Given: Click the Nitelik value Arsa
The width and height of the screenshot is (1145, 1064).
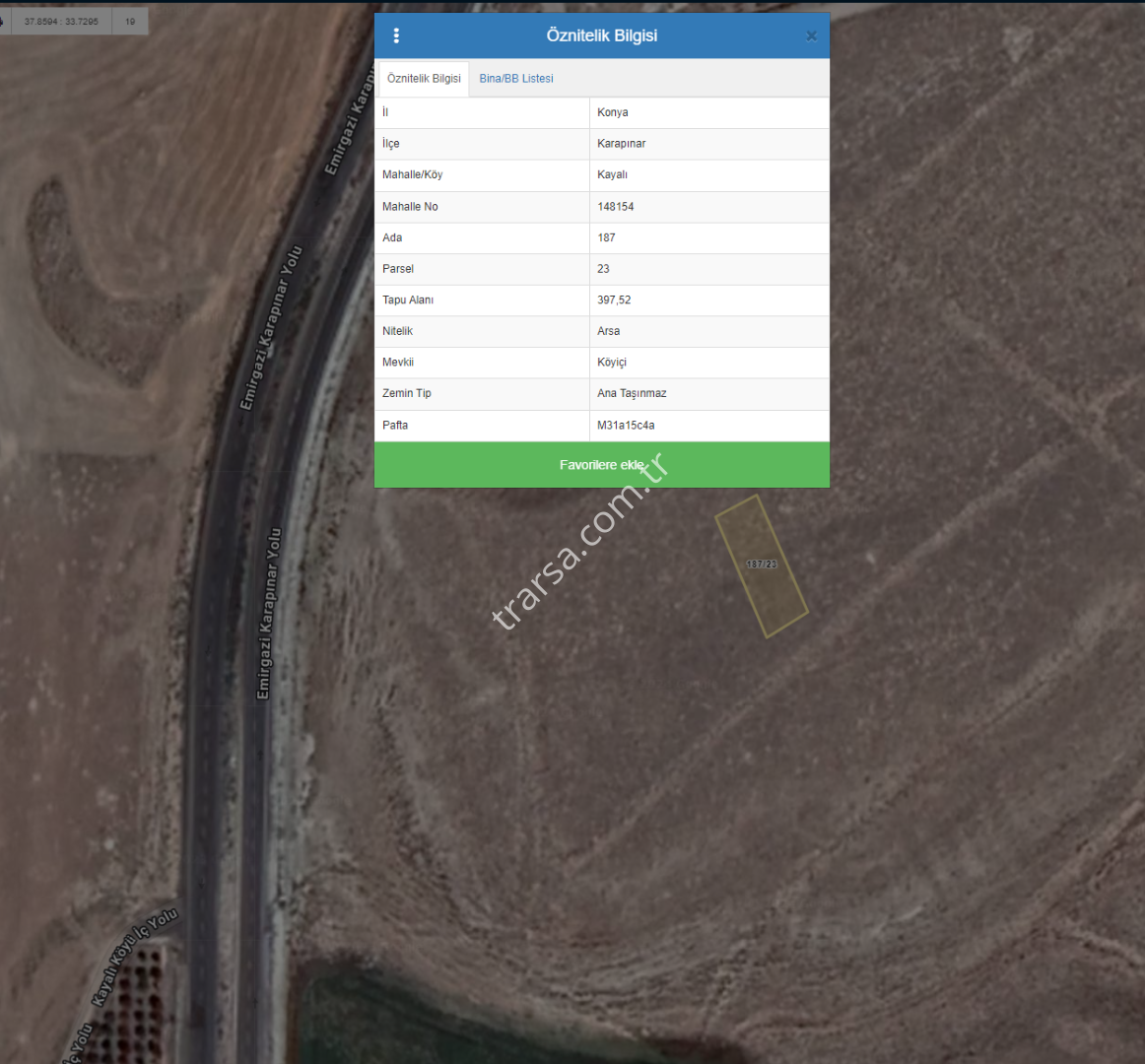Looking at the screenshot, I should pyautogui.click(x=608, y=331).
